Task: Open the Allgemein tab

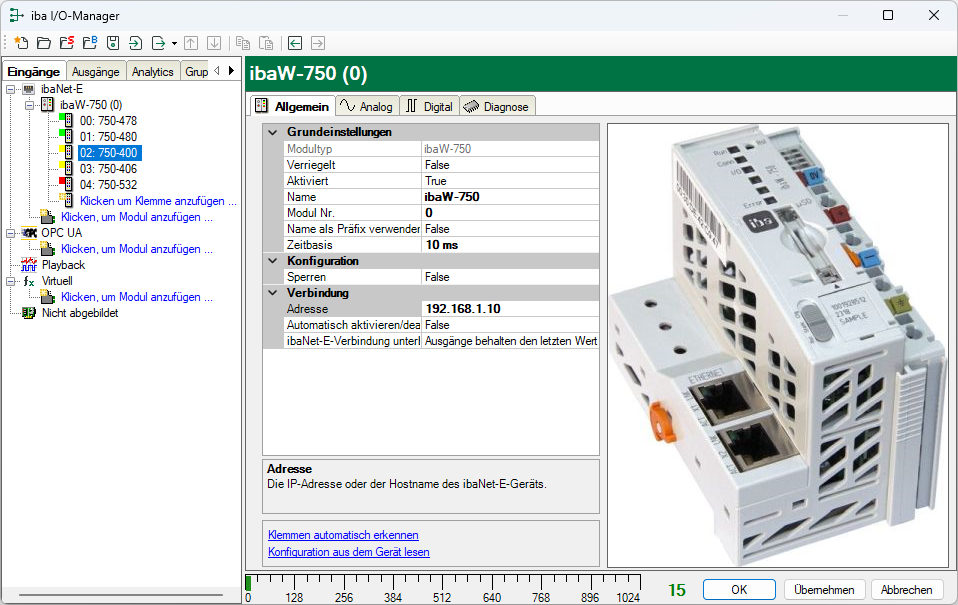Action: [293, 106]
